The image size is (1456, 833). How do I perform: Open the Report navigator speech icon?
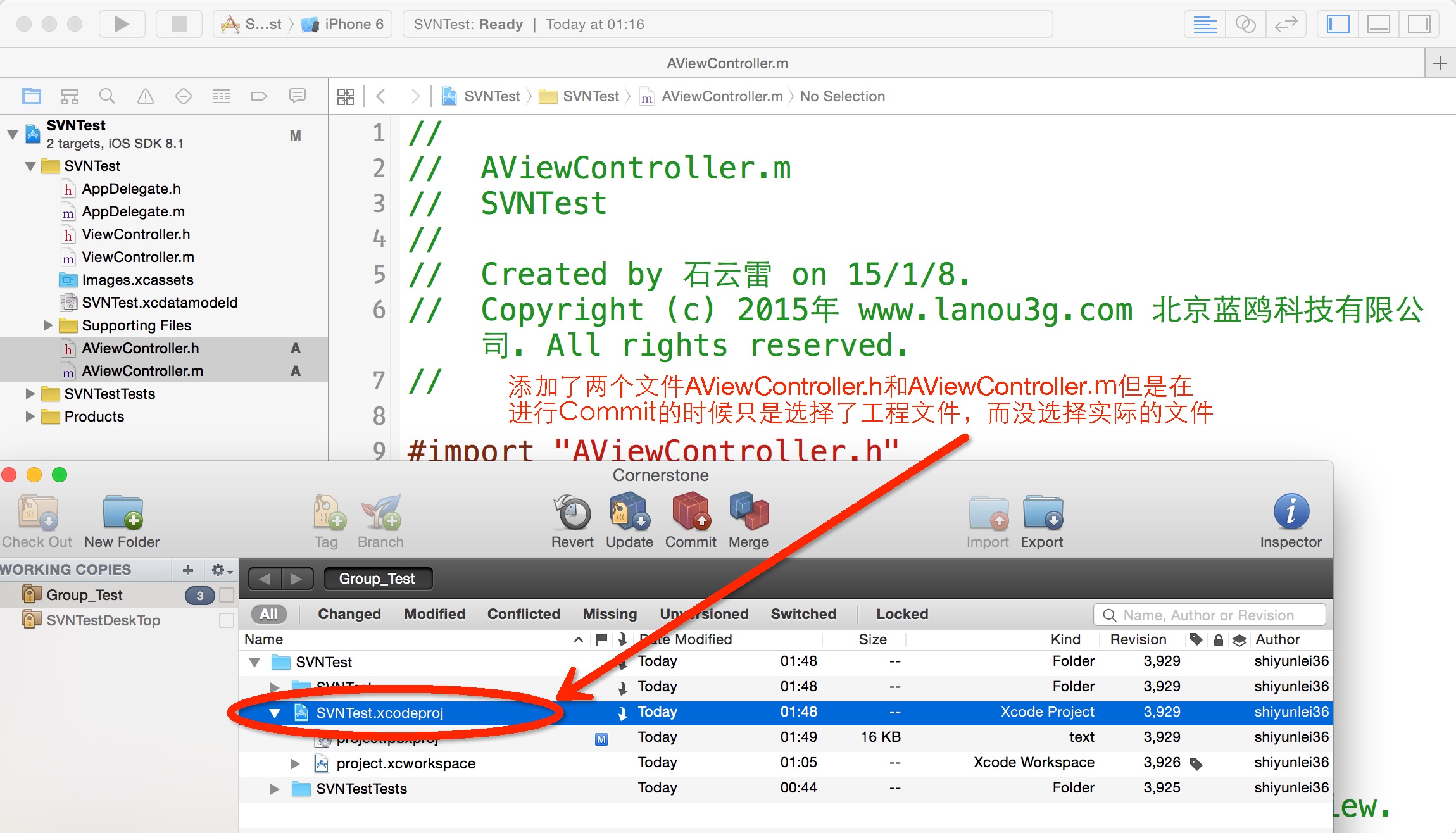click(x=297, y=96)
